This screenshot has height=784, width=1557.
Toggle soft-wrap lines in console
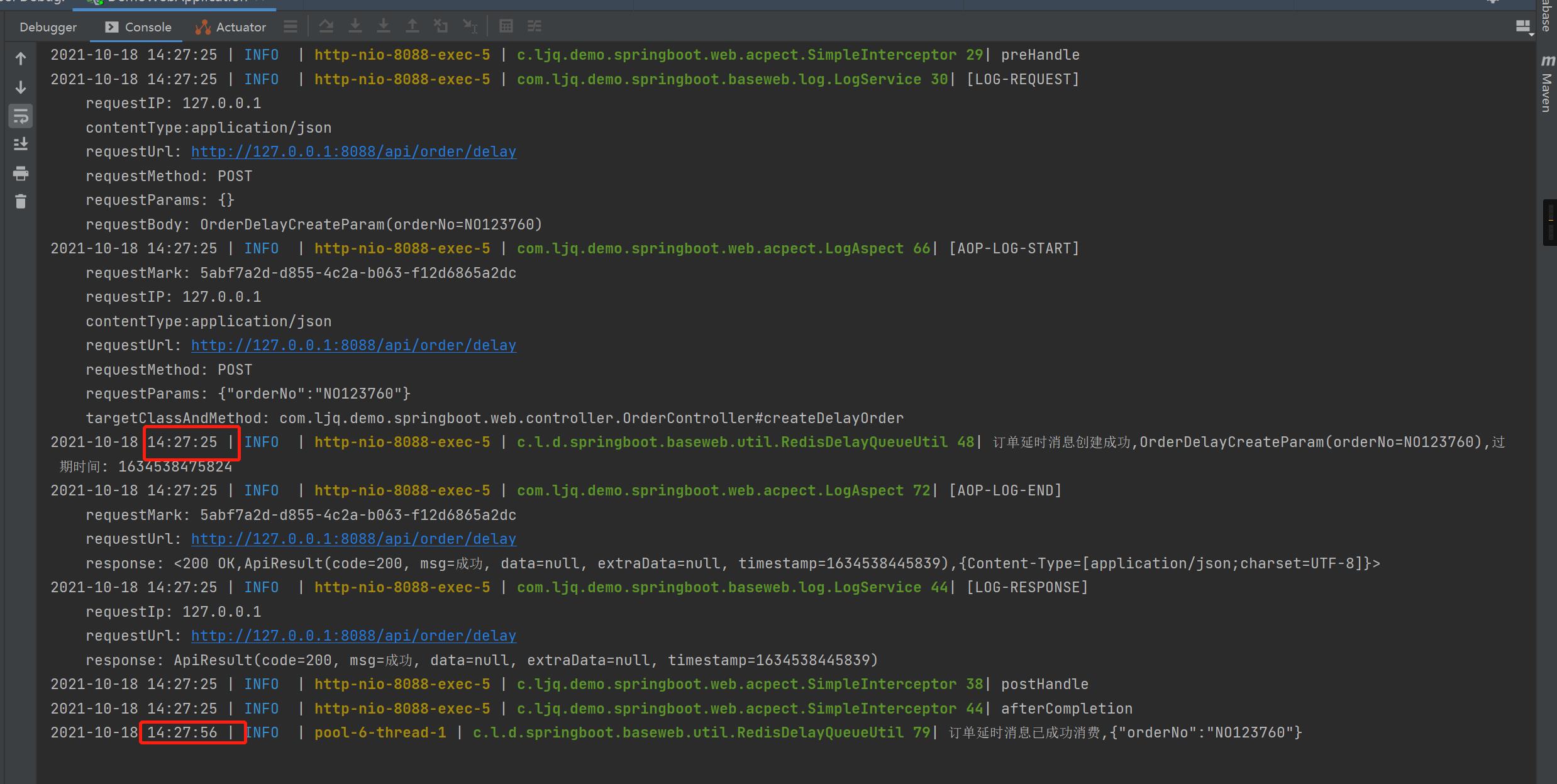[21, 116]
